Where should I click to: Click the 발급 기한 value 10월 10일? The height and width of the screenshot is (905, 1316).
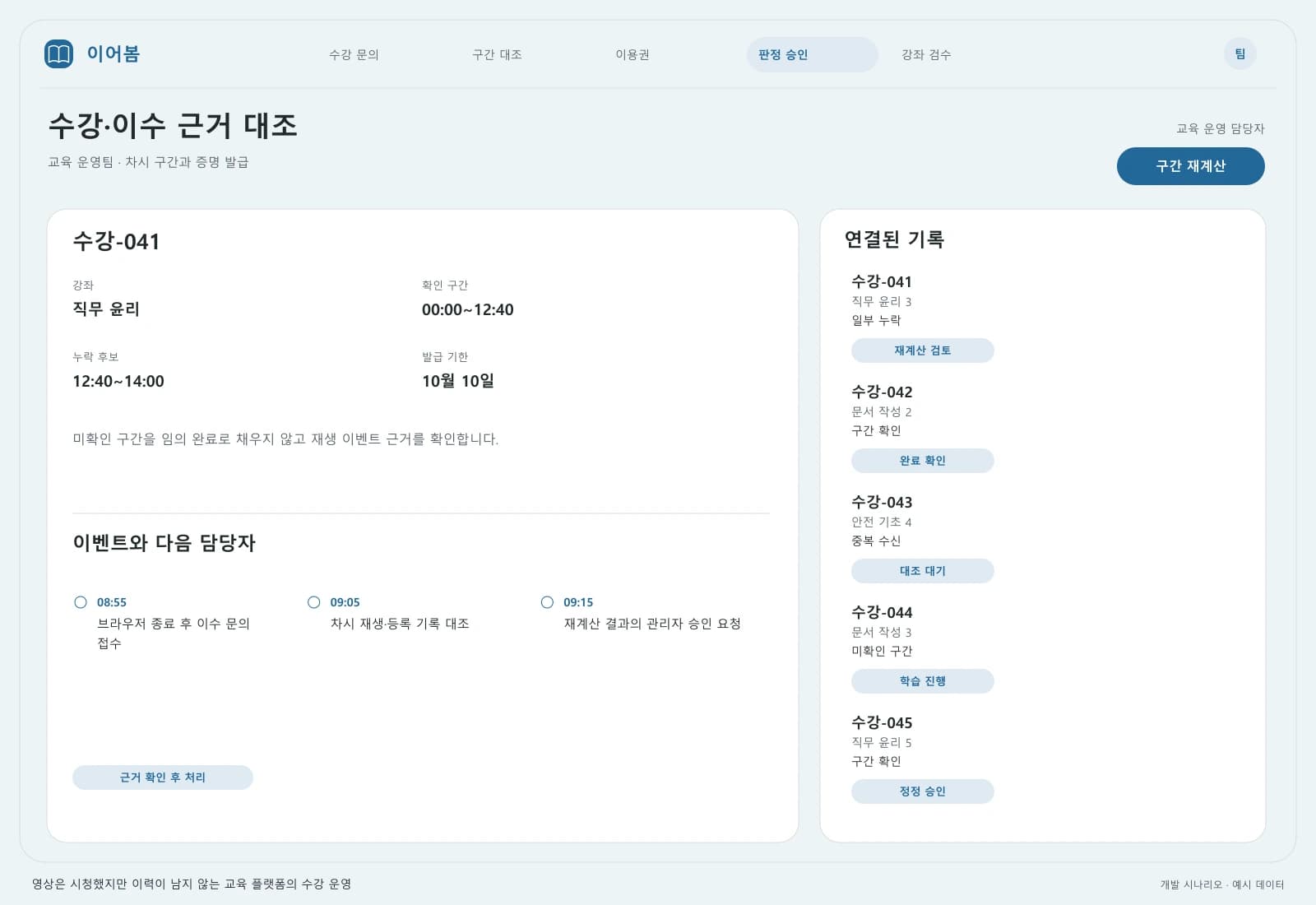[457, 382]
